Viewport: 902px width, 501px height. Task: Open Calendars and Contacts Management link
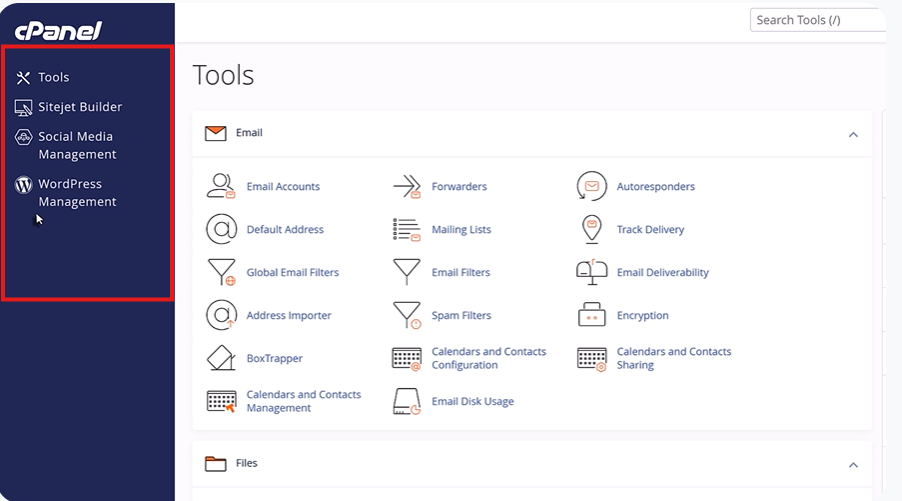[x=304, y=401]
